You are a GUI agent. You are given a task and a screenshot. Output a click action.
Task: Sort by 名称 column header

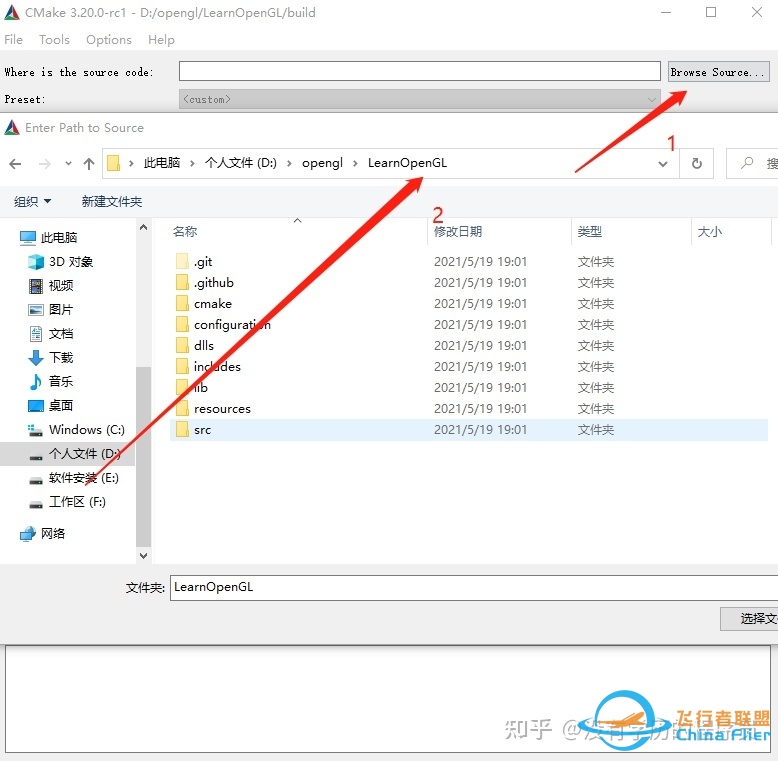coord(185,232)
